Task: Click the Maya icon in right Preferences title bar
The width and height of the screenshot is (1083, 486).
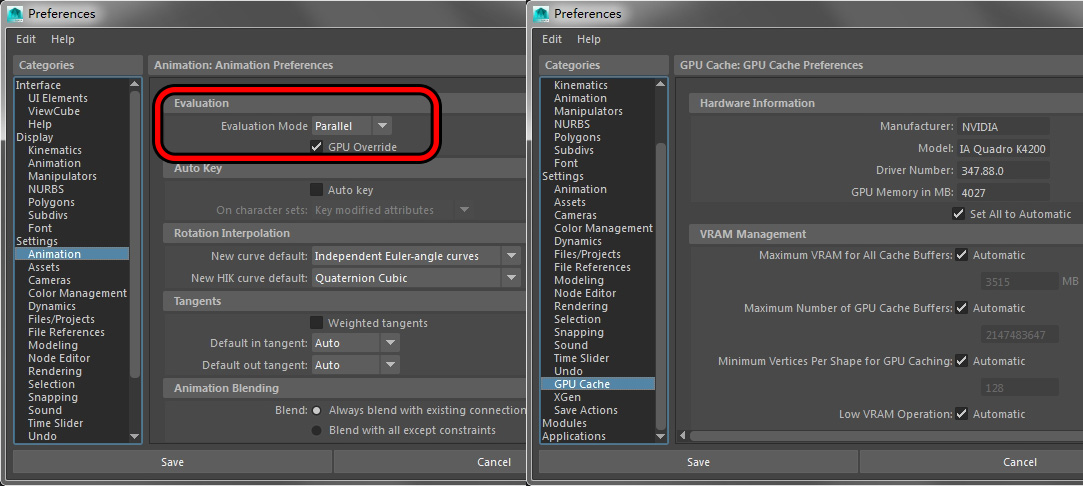Action: coord(542,14)
